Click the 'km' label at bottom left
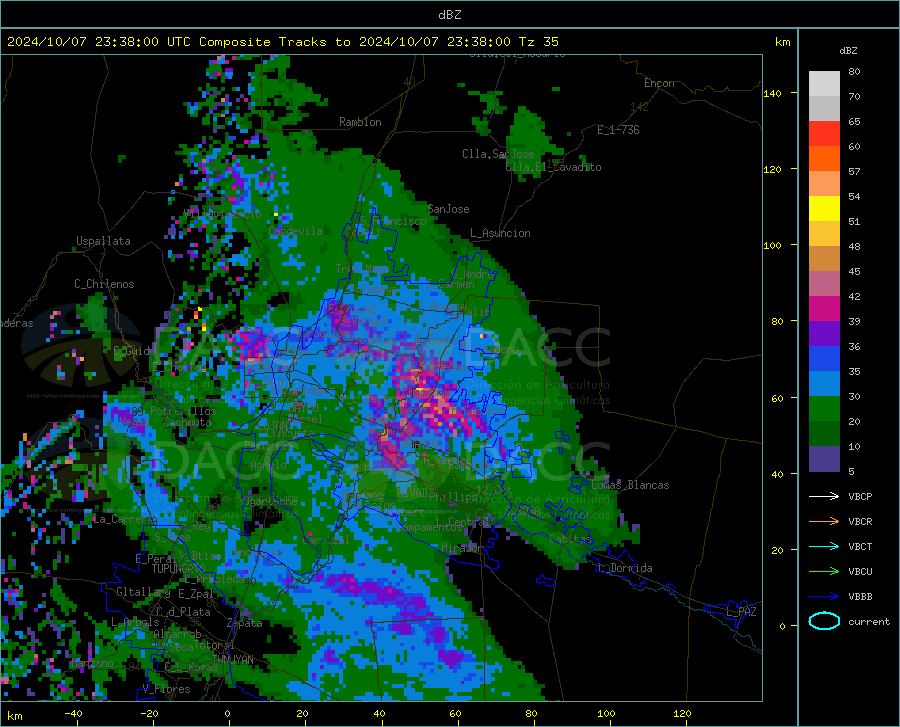Viewport: 900px width, 727px height. click(14, 716)
